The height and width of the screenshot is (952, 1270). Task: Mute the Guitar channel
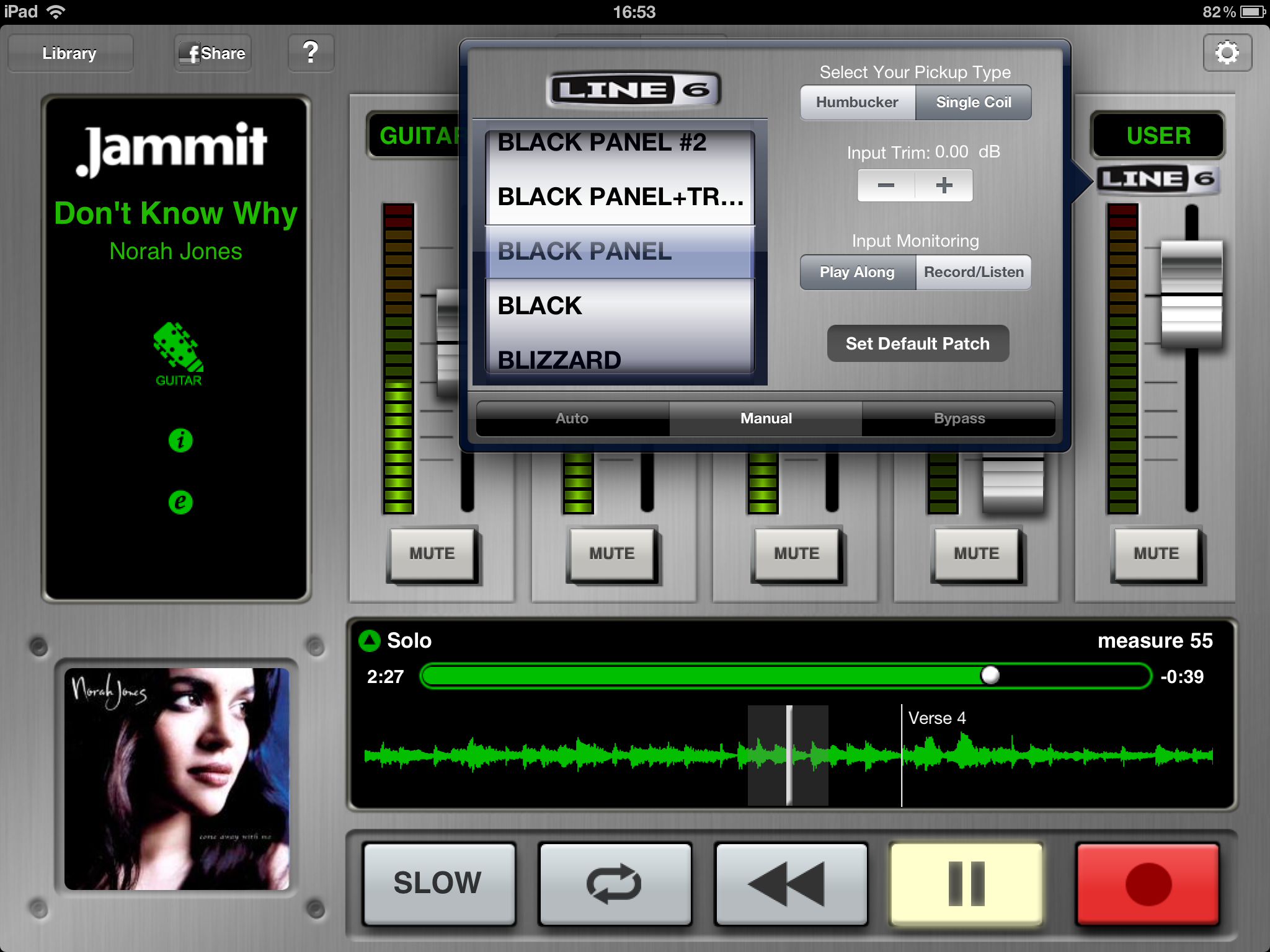click(x=432, y=554)
